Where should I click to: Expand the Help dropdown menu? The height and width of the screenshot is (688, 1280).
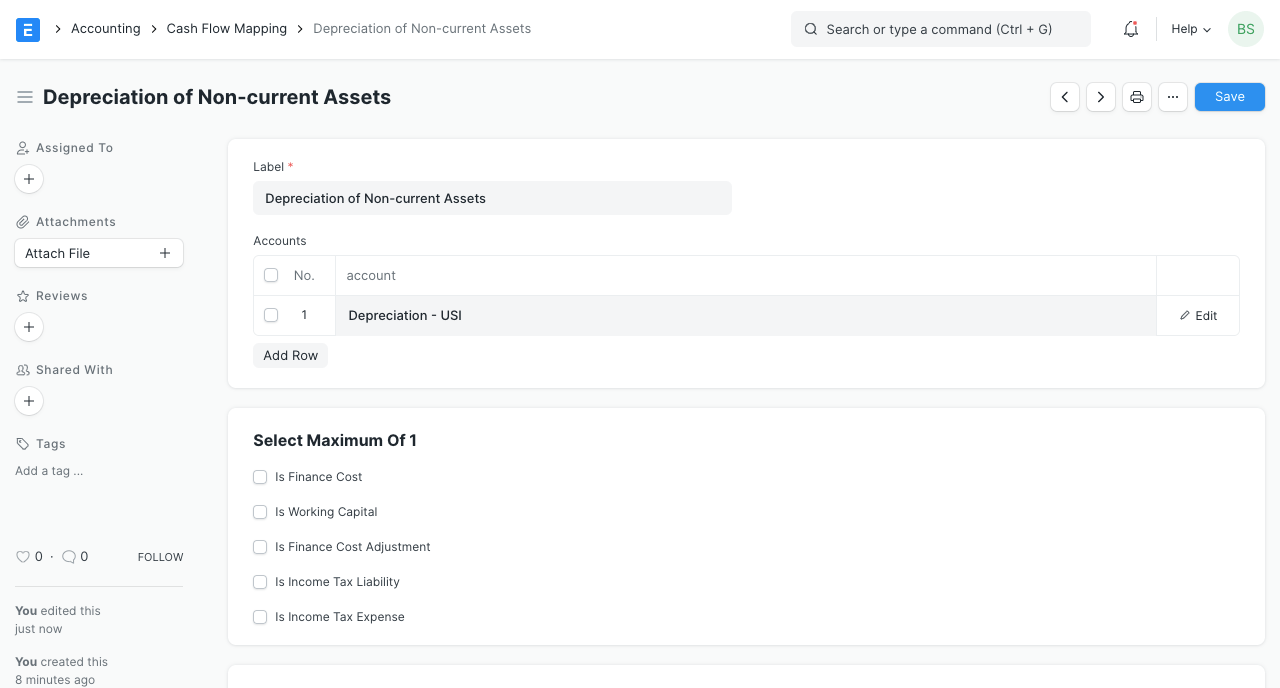pyautogui.click(x=1190, y=29)
